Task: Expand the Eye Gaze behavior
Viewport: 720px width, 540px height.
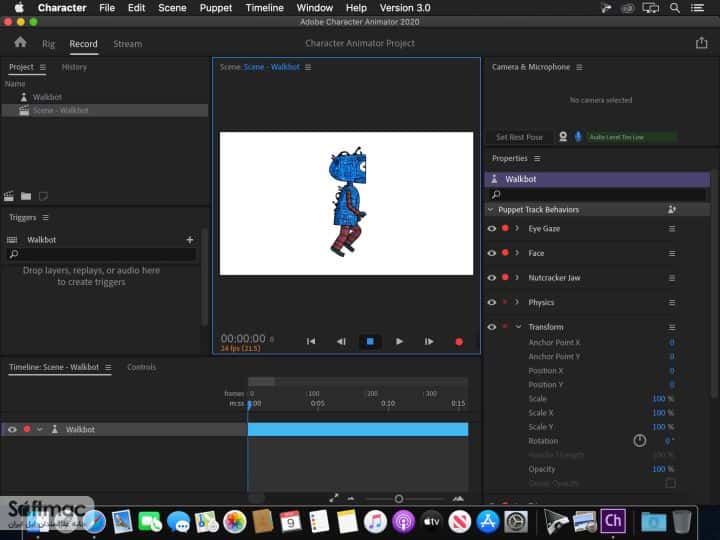Action: click(x=517, y=228)
